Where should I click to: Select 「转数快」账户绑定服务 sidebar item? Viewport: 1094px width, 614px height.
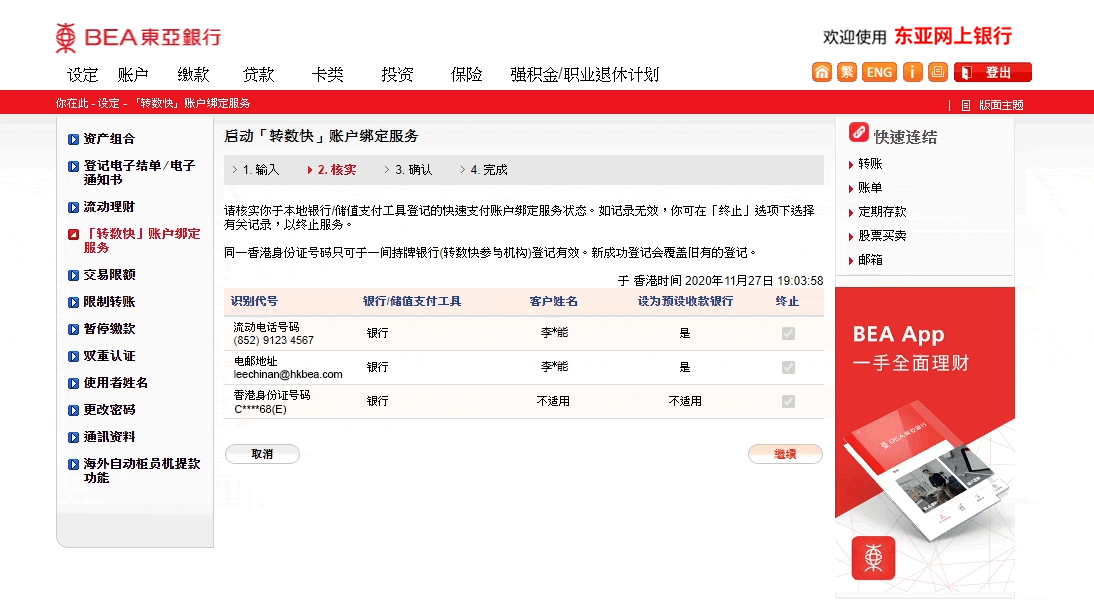pos(142,240)
